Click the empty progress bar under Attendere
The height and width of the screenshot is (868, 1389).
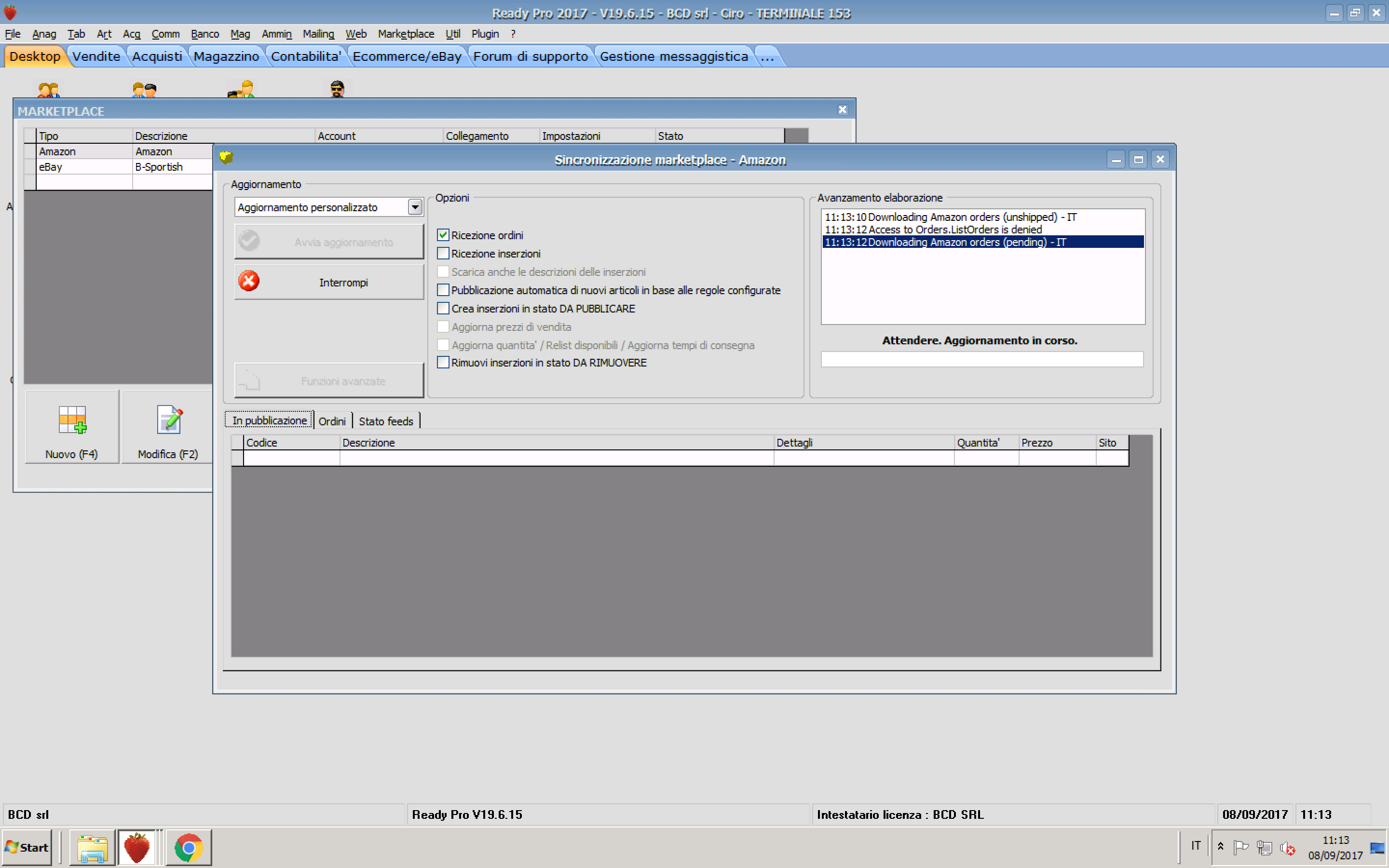point(981,359)
